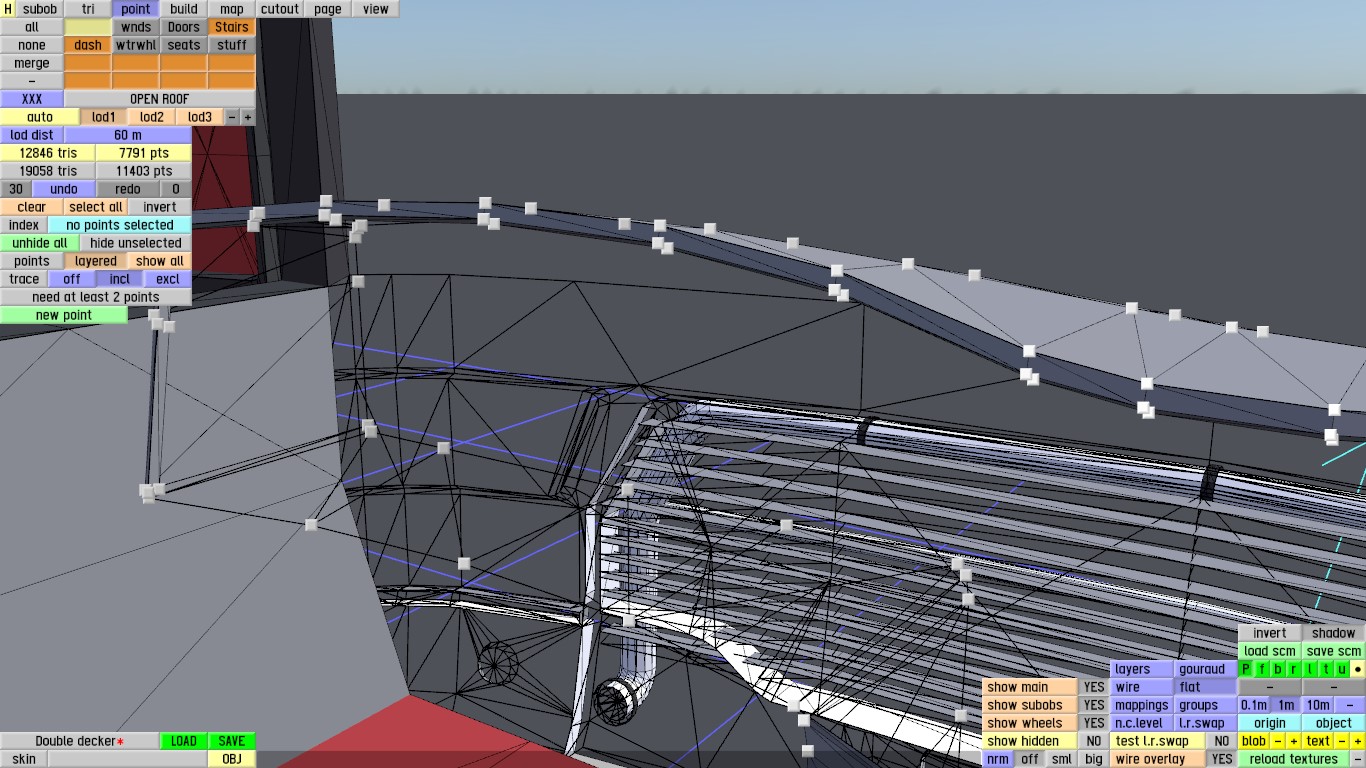Switch to the view tab
The image size is (1366, 768).
coord(376,9)
